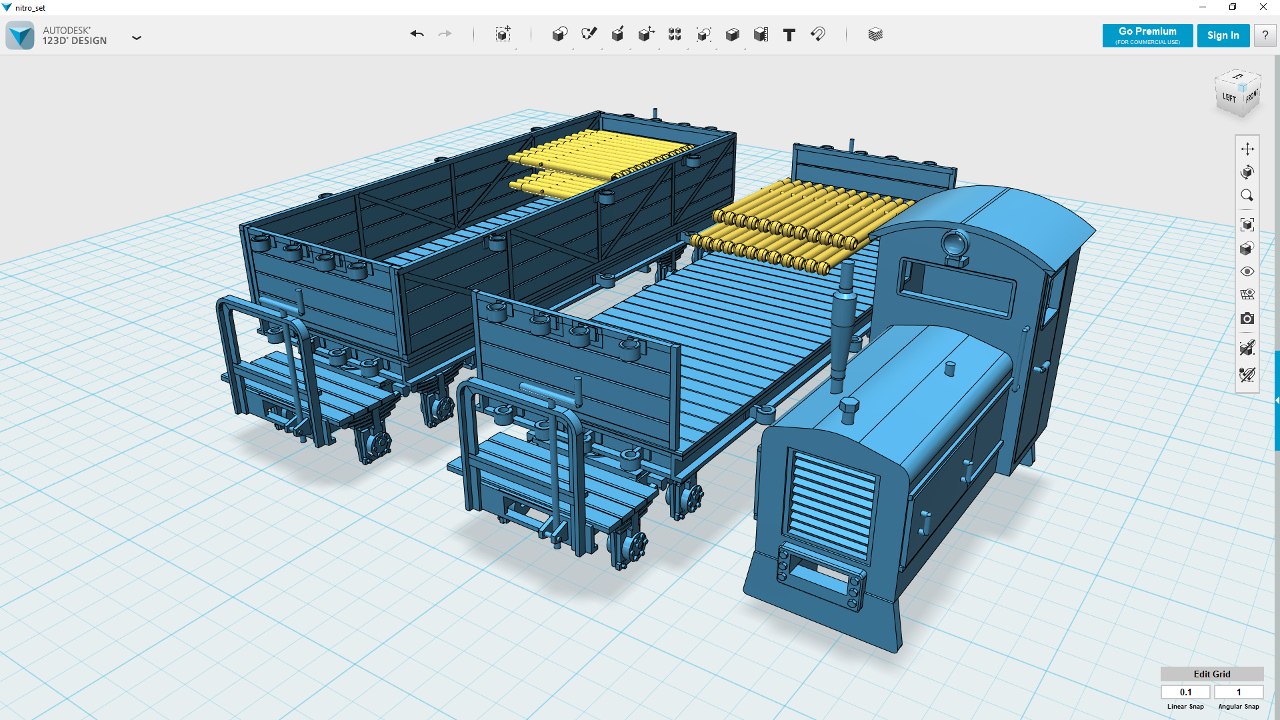
Task: Select the Text tool
Action: [x=789, y=34]
